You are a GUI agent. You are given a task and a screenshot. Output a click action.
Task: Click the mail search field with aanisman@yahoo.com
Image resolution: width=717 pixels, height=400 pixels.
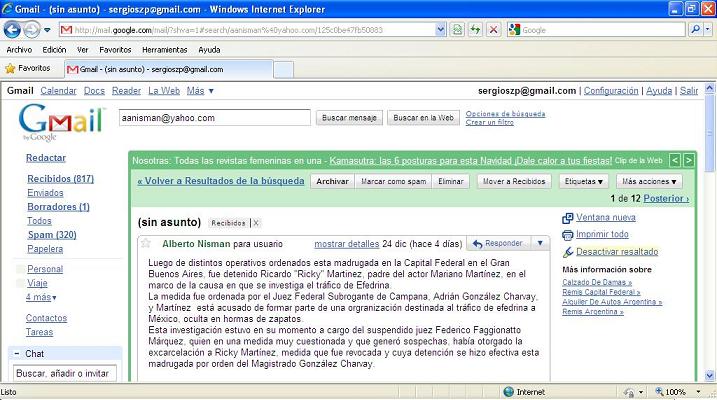coord(214,118)
